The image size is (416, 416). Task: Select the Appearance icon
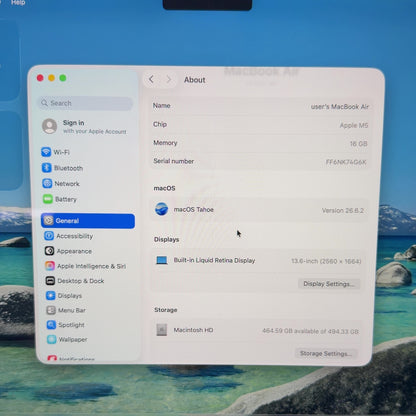(x=49, y=251)
